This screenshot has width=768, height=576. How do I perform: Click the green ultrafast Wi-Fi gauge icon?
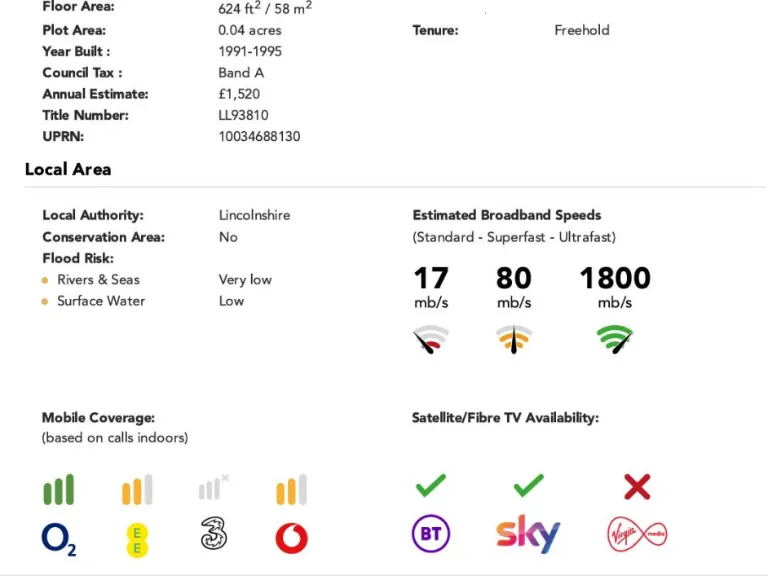615,339
